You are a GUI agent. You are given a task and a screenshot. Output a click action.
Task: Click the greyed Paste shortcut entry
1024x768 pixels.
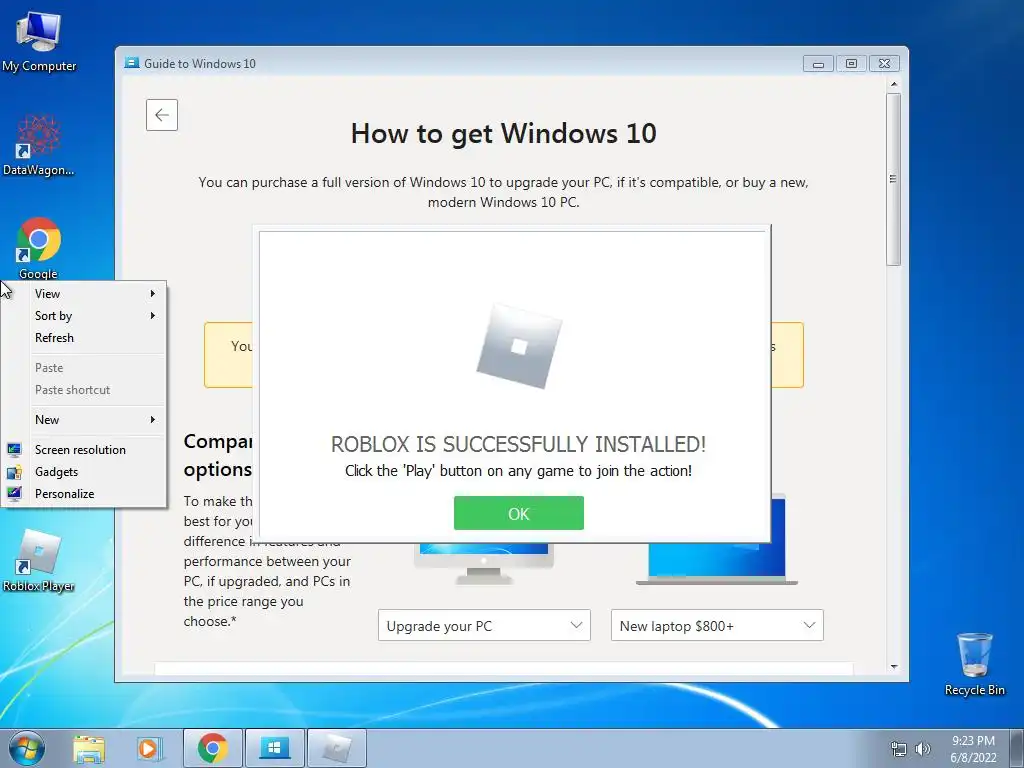(x=84, y=390)
